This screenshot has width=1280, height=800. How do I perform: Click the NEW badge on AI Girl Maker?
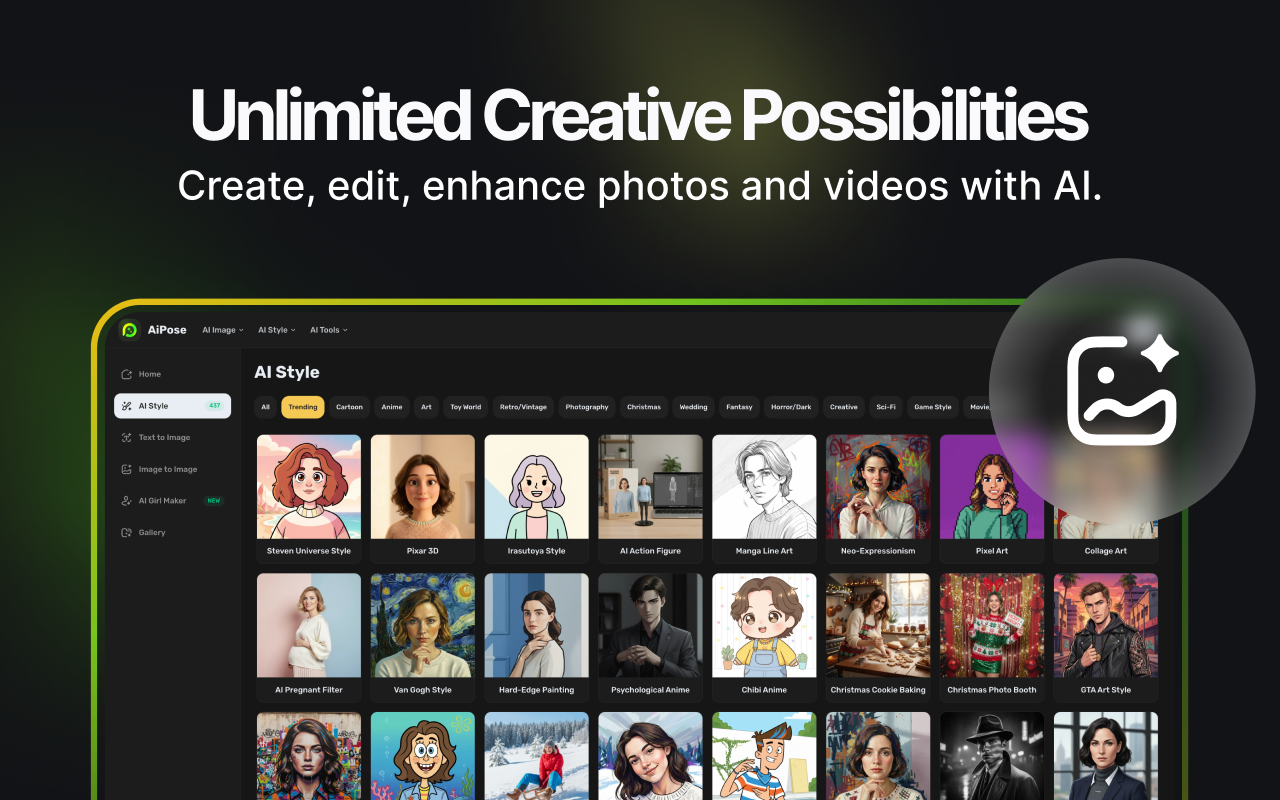point(213,500)
